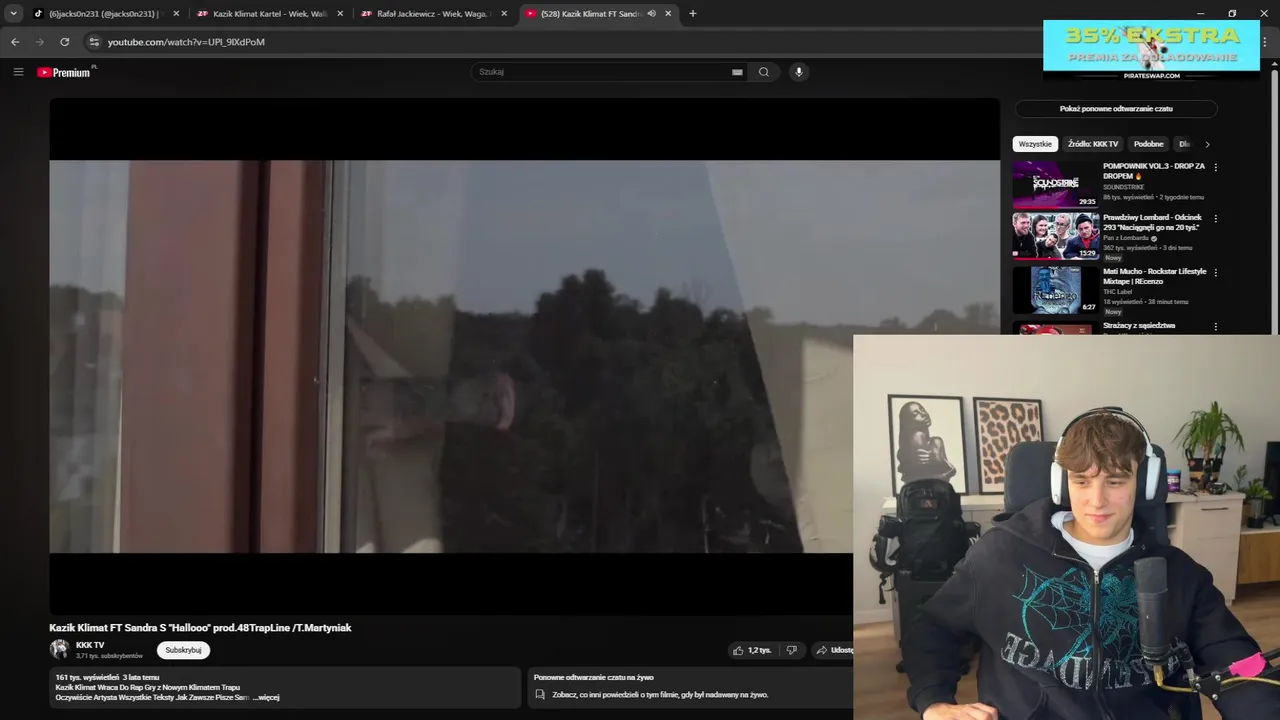Expand the description with ...więcej
Screen dimensions: 1280x720
266,697
